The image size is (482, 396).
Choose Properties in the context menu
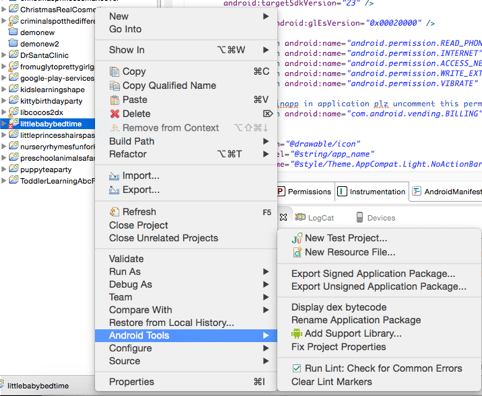tap(131, 382)
